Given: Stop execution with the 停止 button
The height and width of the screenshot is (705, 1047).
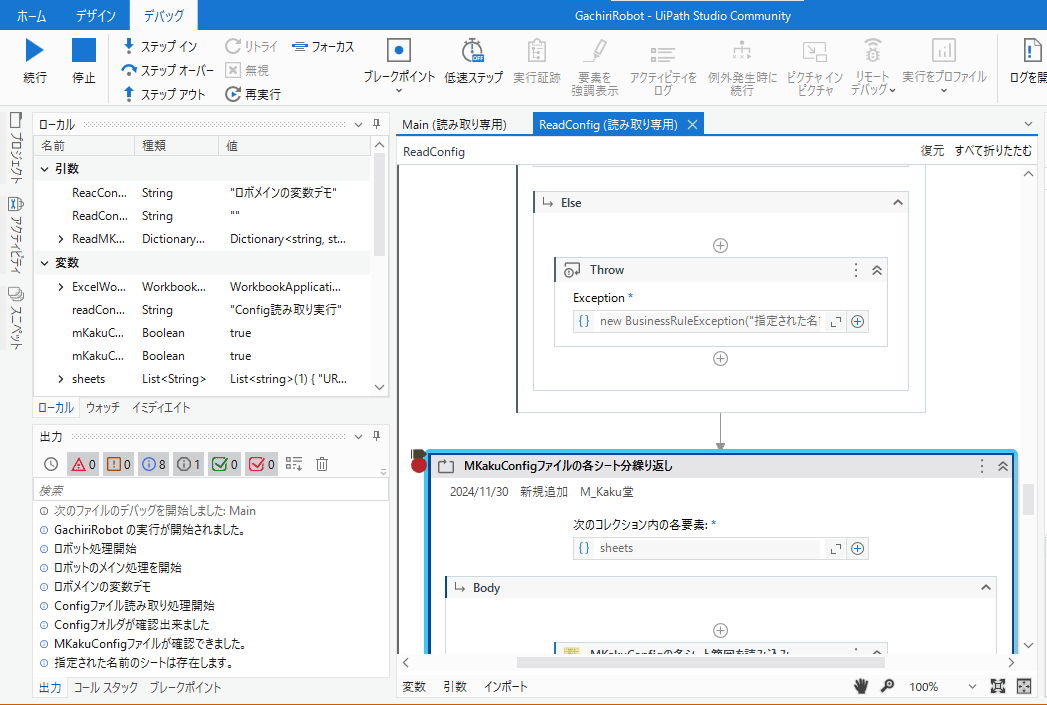Looking at the screenshot, I should tap(83, 61).
